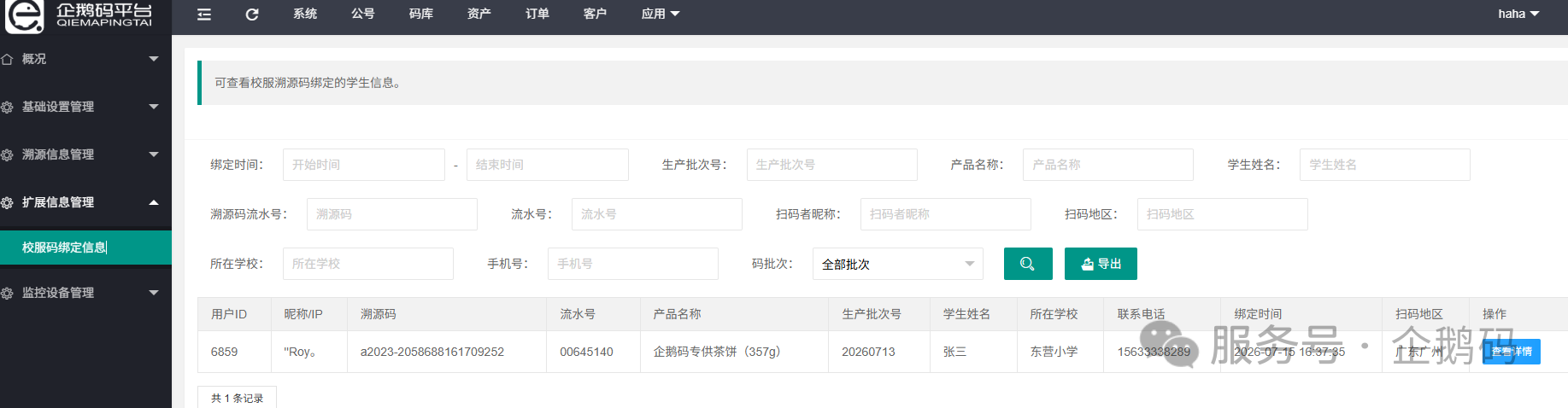Click the 学生姓名 input field
1568x408 pixels.
[x=1385, y=165]
